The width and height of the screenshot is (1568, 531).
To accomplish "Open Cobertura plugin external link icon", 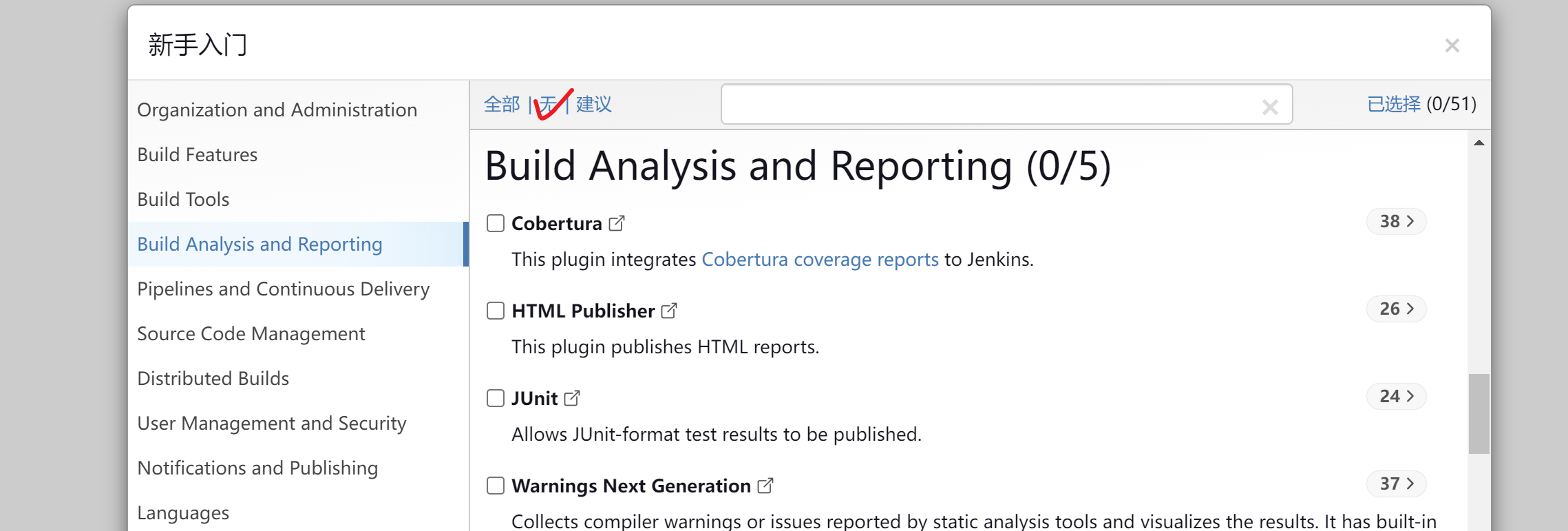I will pyautogui.click(x=617, y=223).
